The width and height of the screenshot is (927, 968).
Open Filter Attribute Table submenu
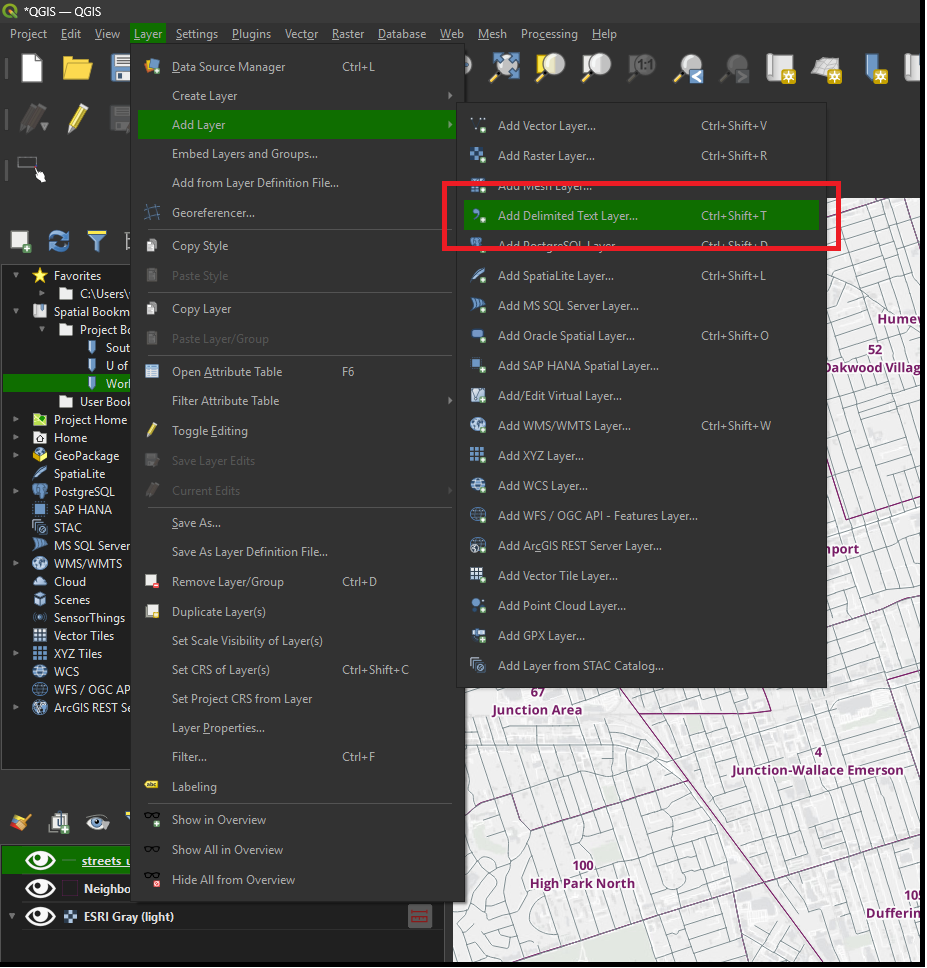(x=296, y=401)
